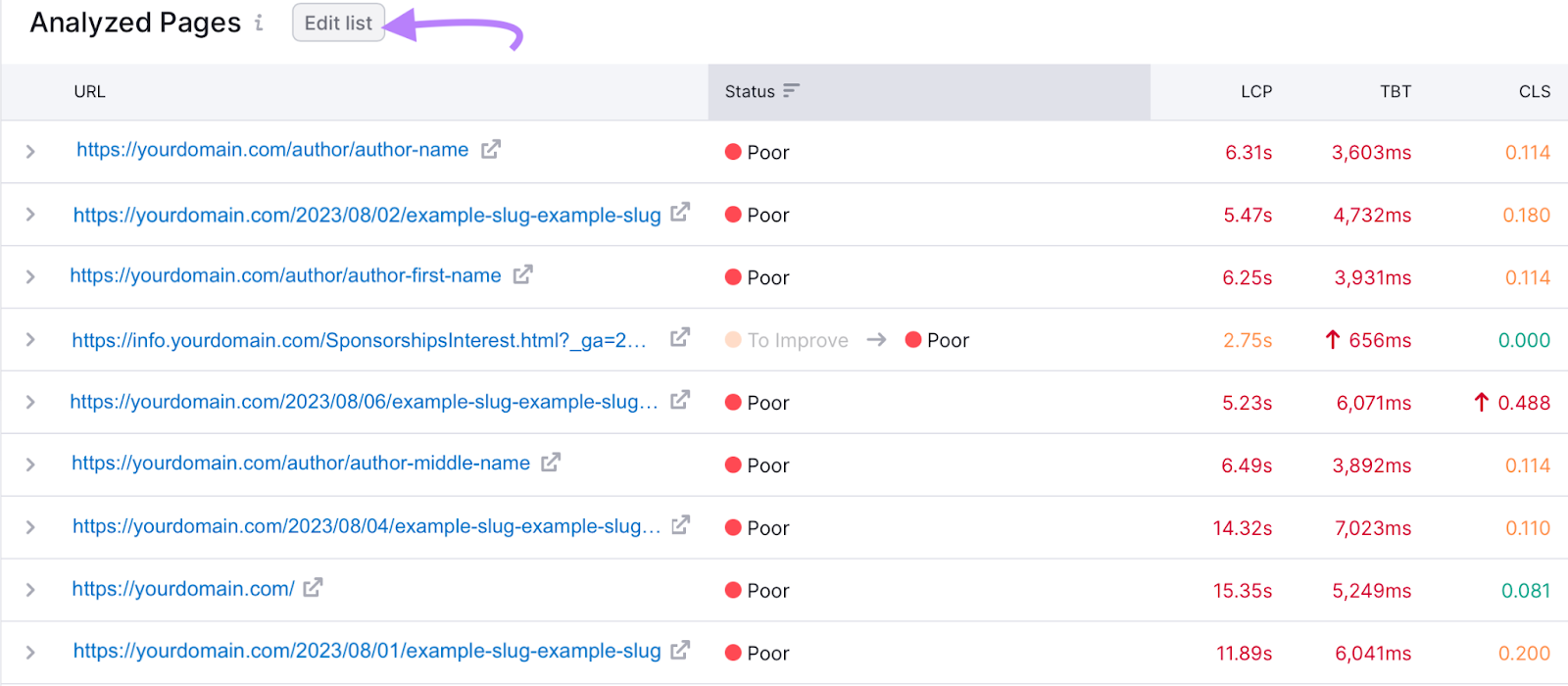Expand the author-name row chevron

(30, 152)
